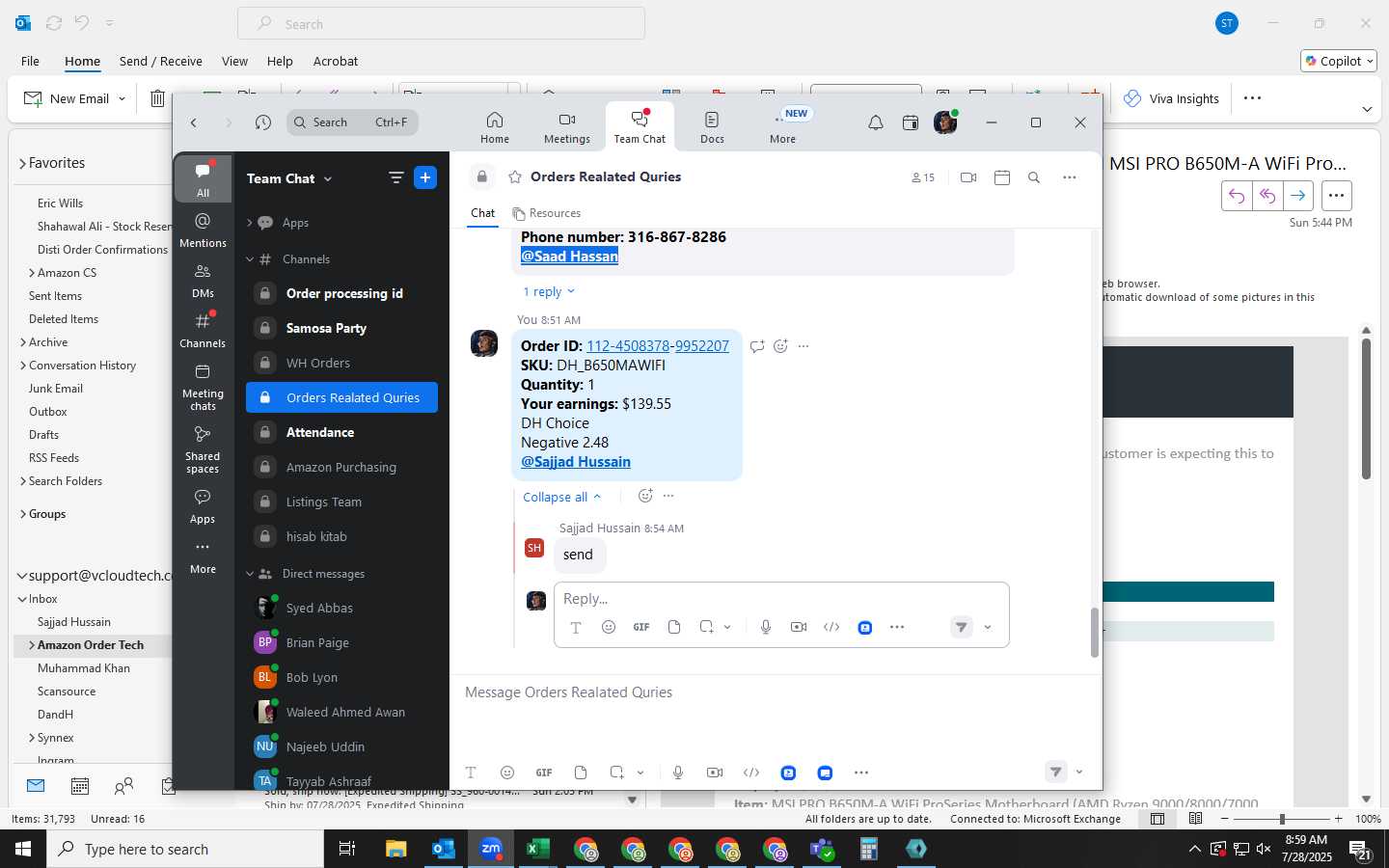Open Meeting chats in sidebar

click(x=203, y=388)
